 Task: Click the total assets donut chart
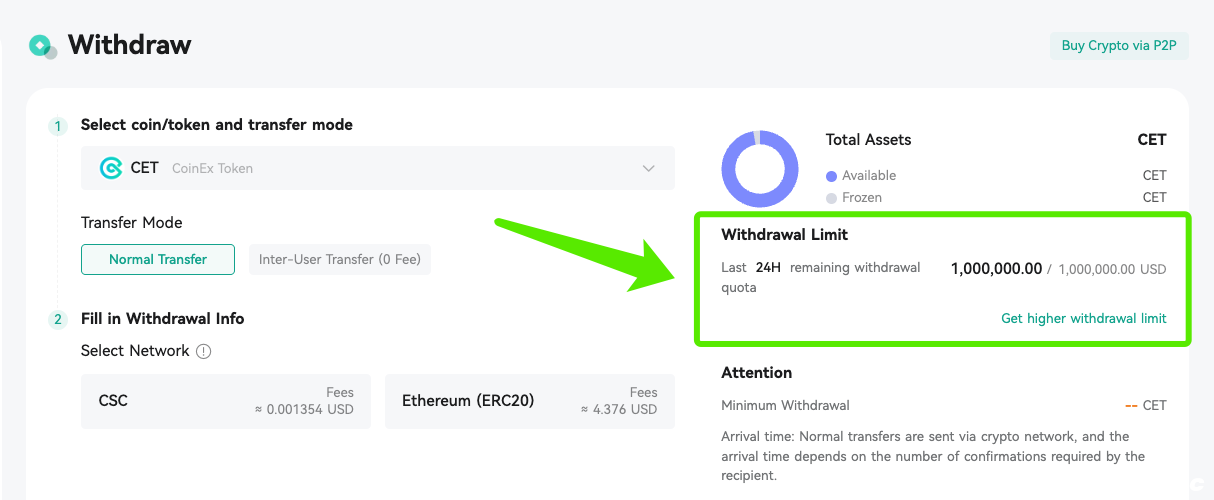(760, 169)
